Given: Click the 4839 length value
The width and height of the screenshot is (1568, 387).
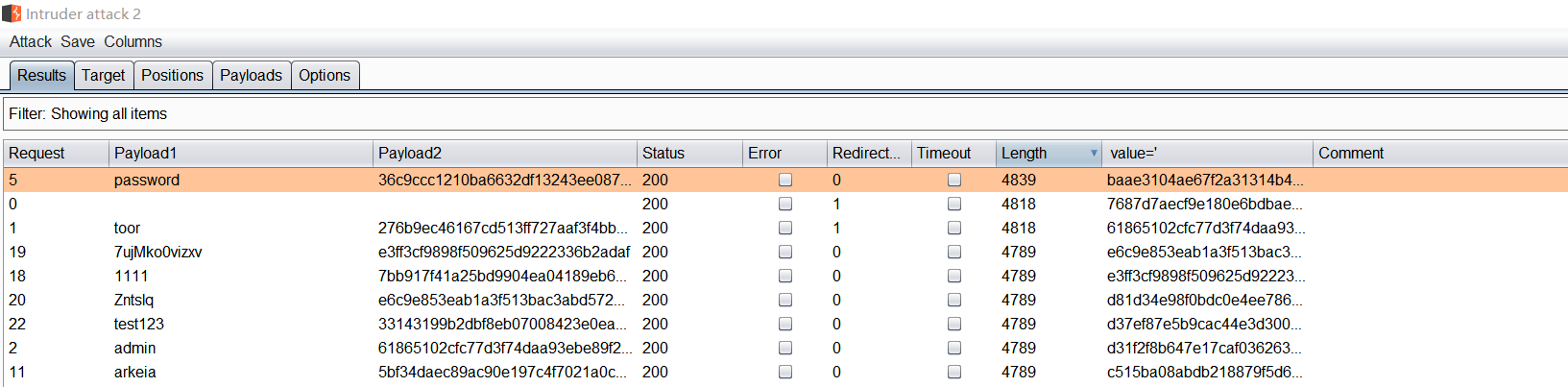Looking at the screenshot, I should coord(1019,180).
